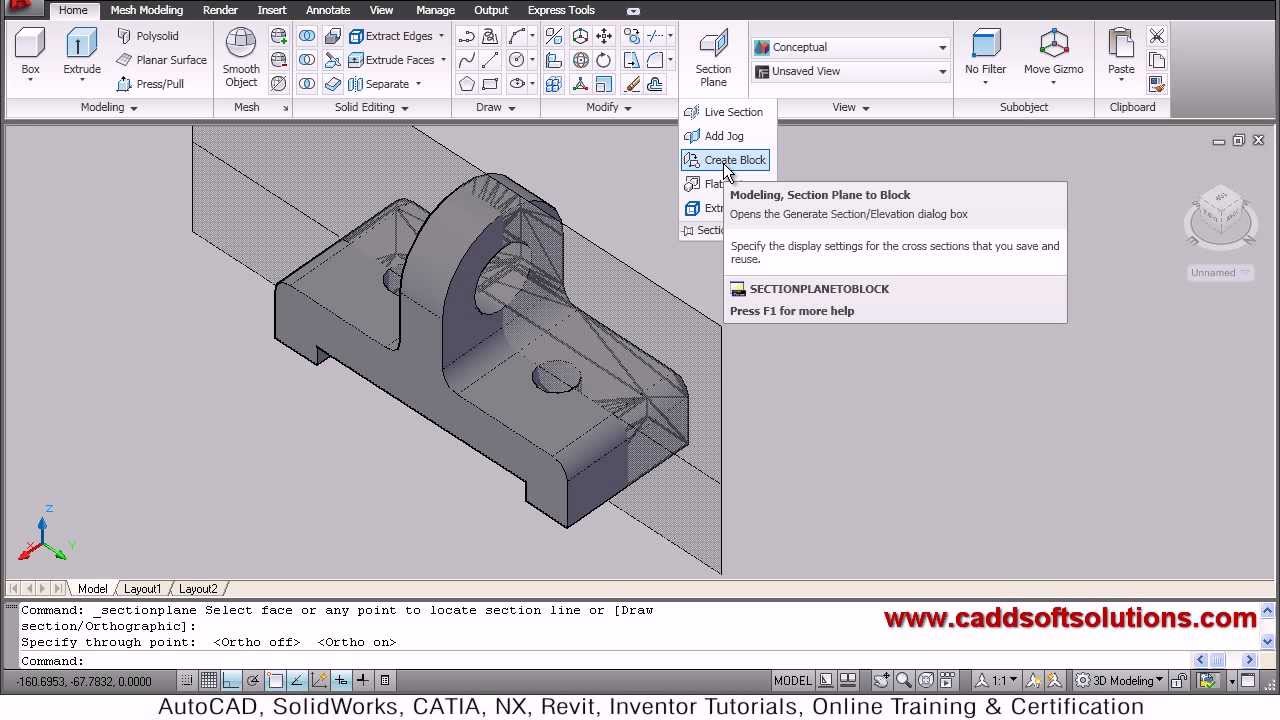Select Live Section from dropdown menu
This screenshot has height=720, width=1280.
coord(724,112)
